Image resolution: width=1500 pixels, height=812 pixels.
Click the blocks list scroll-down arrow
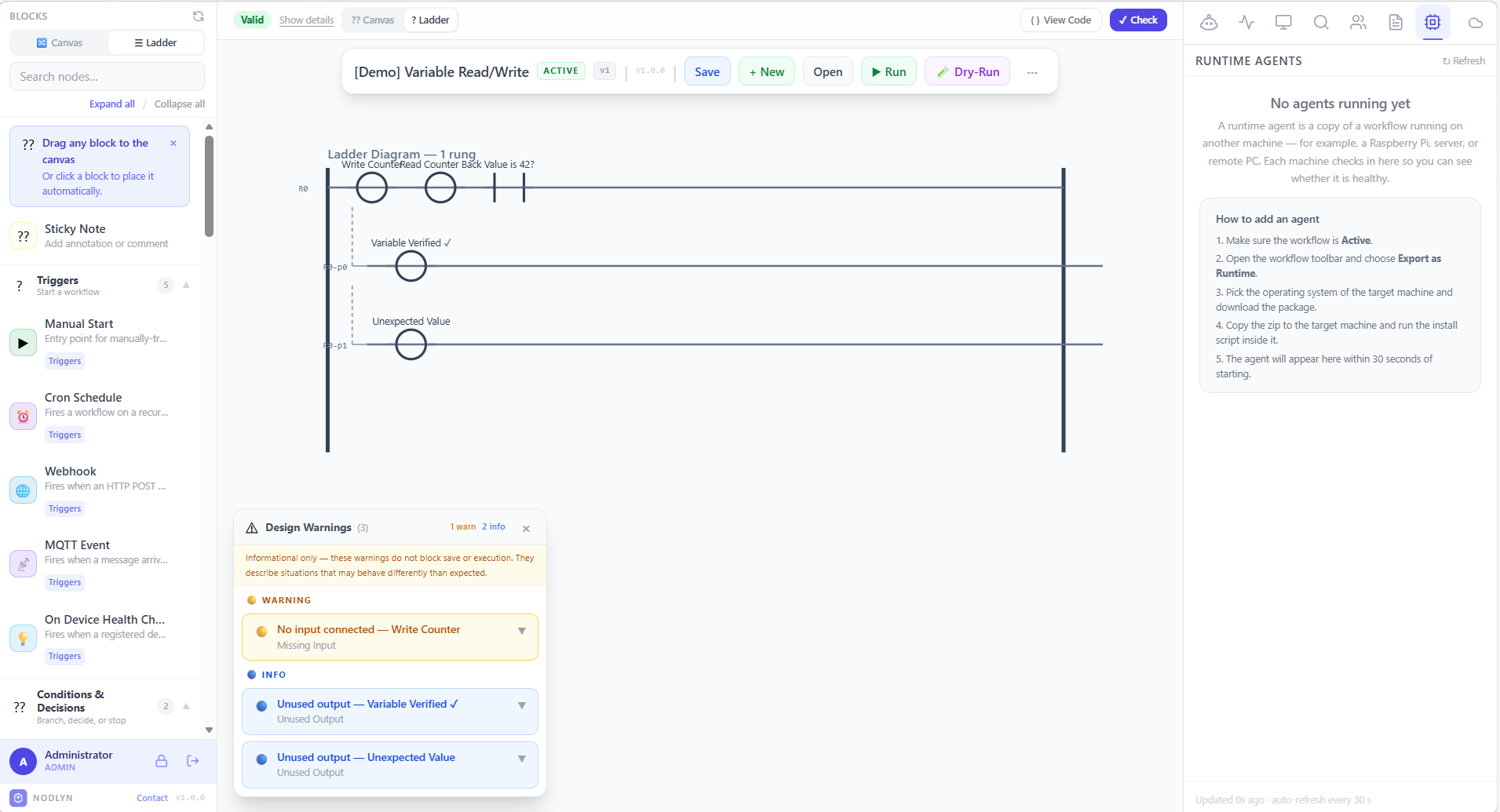click(x=209, y=730)
